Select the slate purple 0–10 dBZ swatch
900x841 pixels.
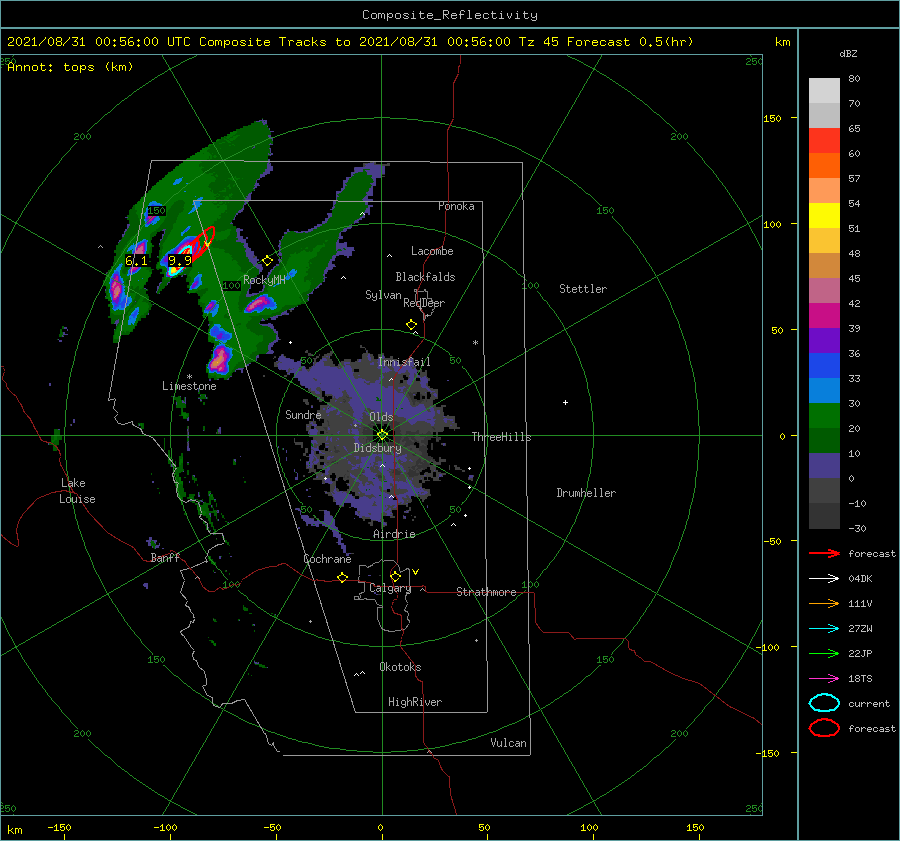point(824,466)
